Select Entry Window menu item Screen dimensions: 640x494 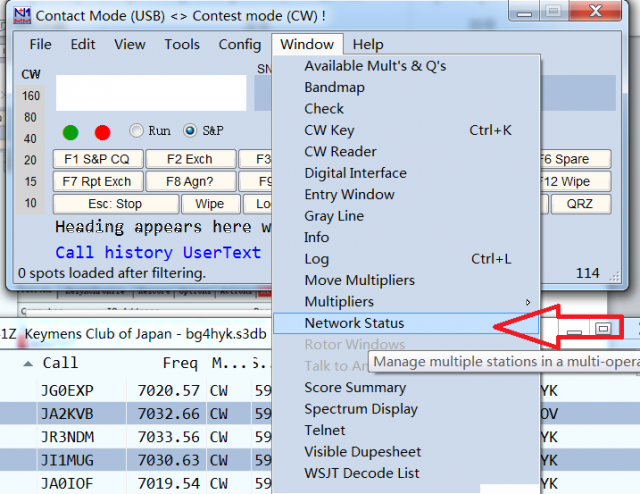[406, 194]
